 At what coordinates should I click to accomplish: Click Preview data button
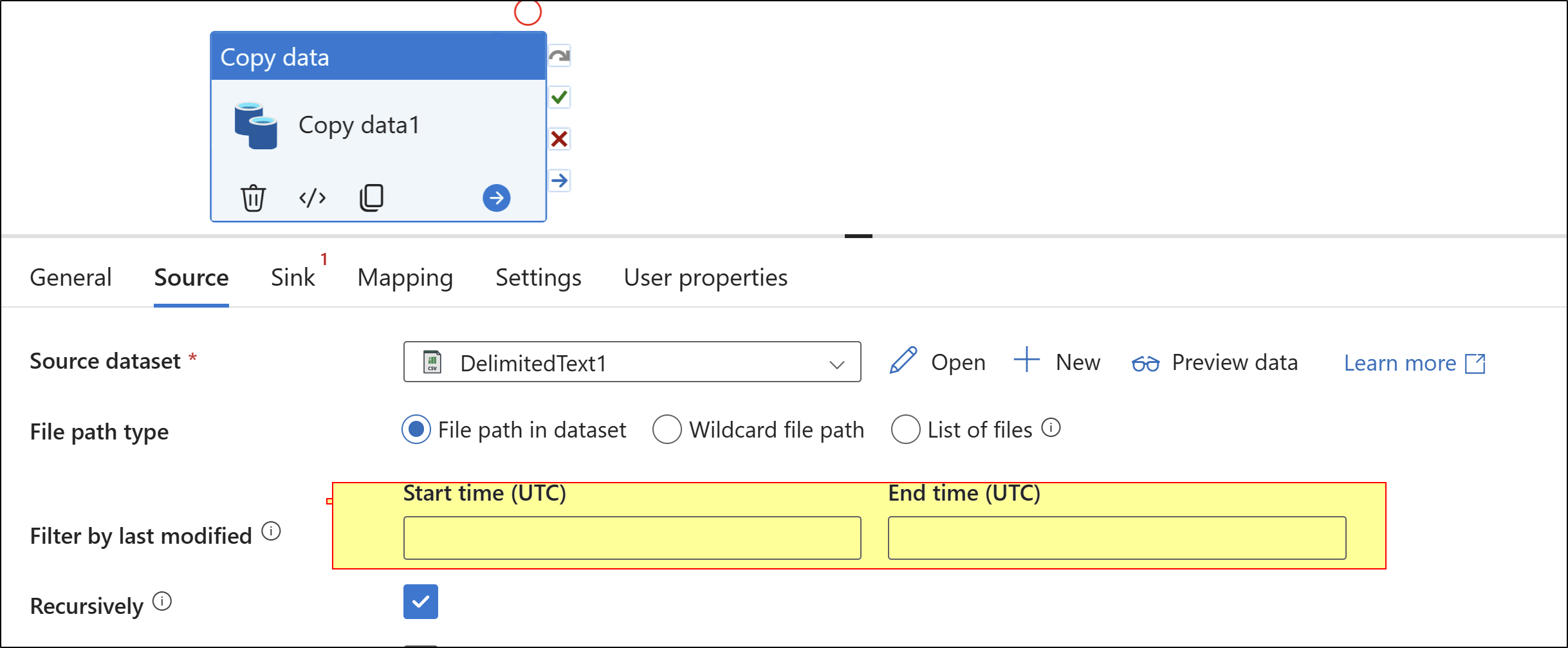pos(1215,363)
